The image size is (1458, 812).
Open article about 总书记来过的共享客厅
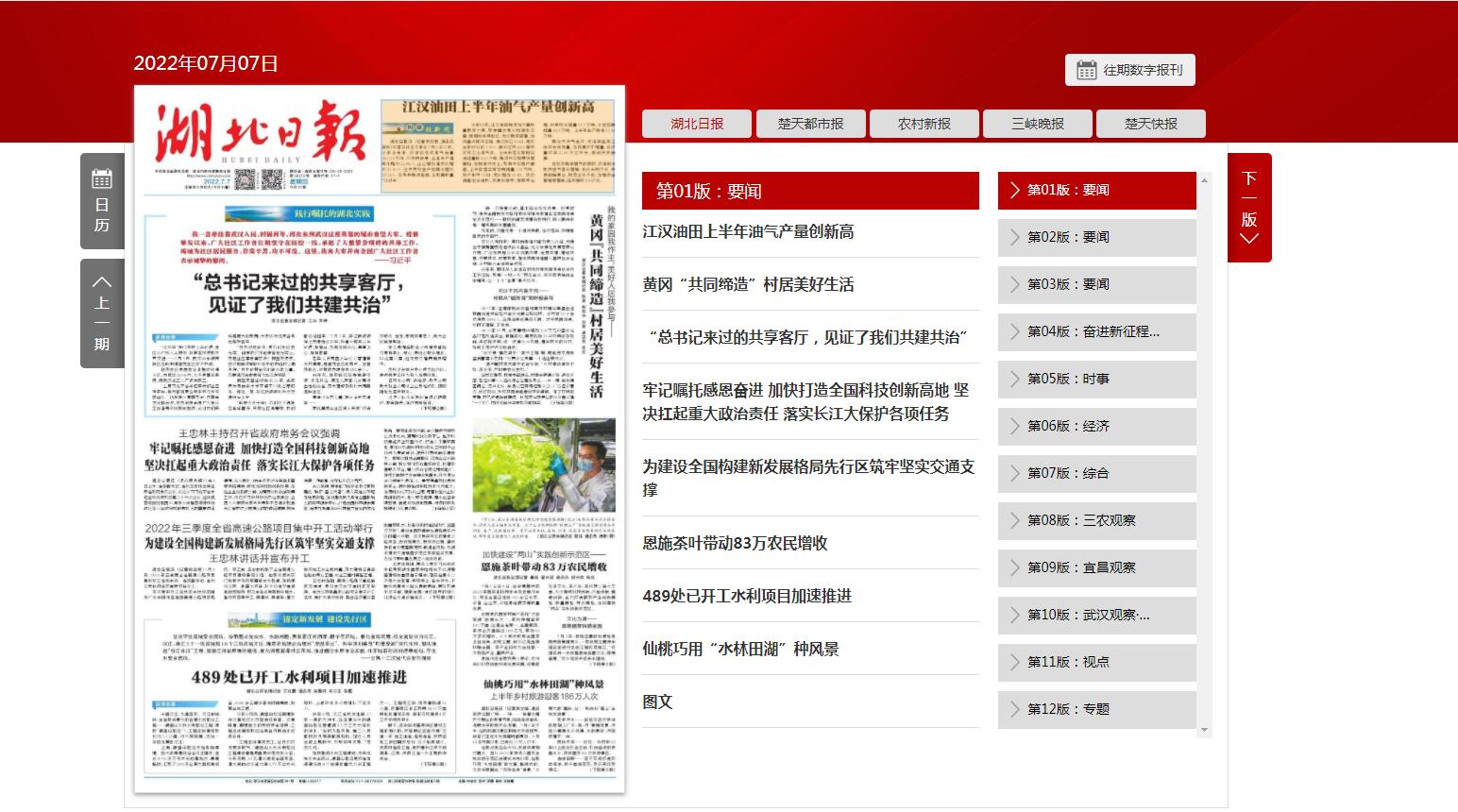click(808, 337)
